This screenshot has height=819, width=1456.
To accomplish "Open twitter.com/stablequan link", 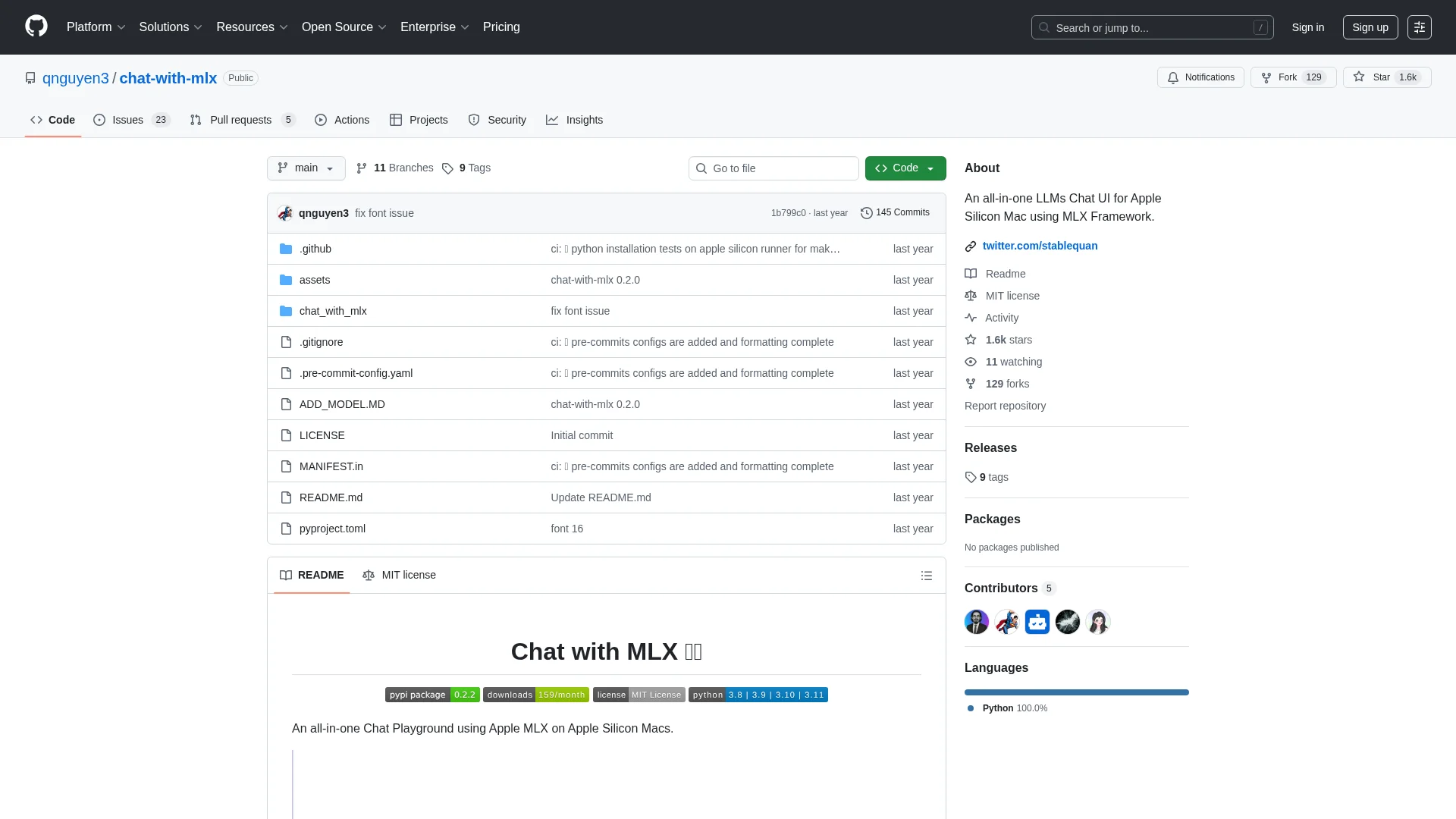I will (1040, 246).
